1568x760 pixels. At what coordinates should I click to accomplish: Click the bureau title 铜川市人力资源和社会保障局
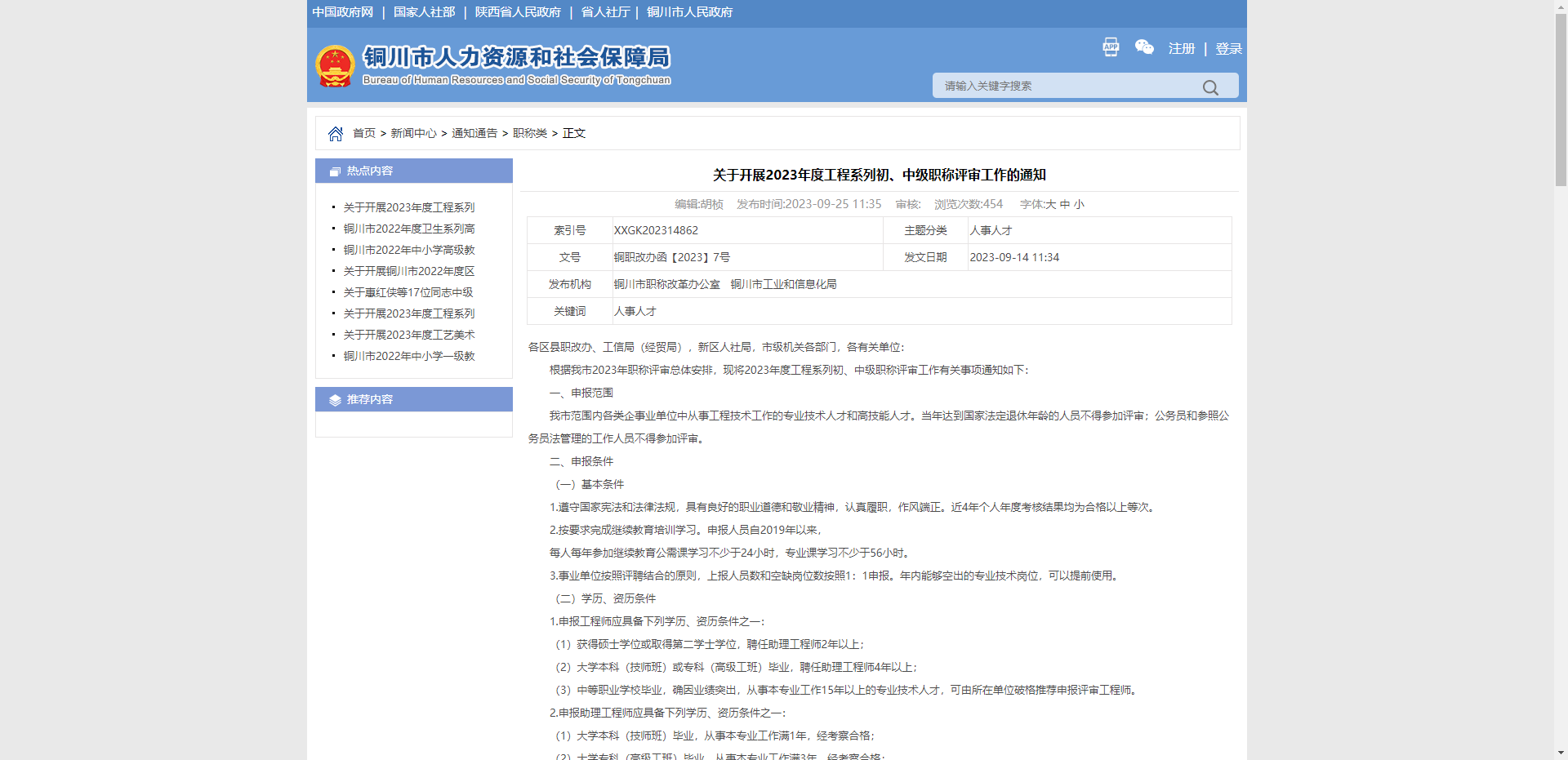[x=516, y=57]
